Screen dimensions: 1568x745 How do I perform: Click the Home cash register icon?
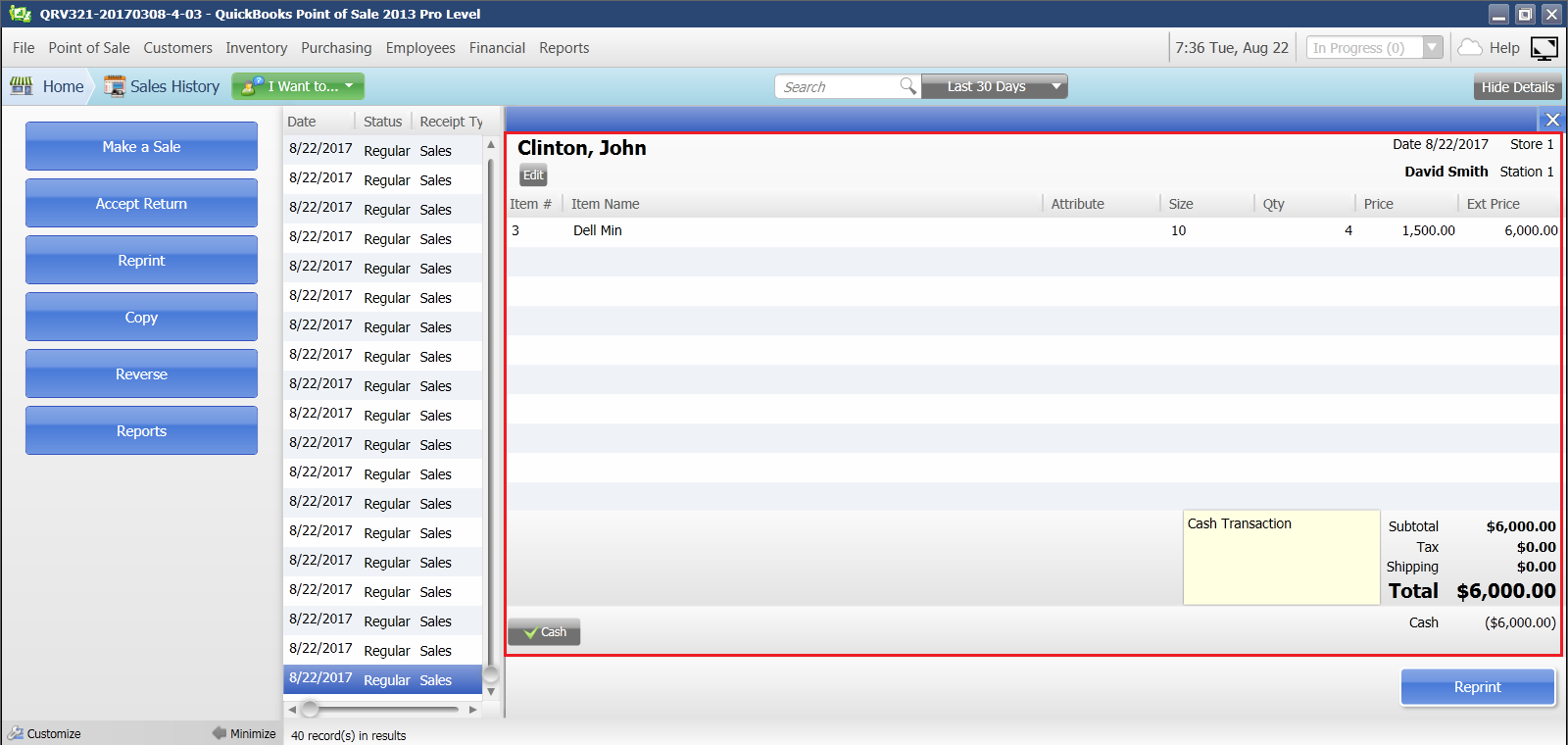(x=22, y=86)
